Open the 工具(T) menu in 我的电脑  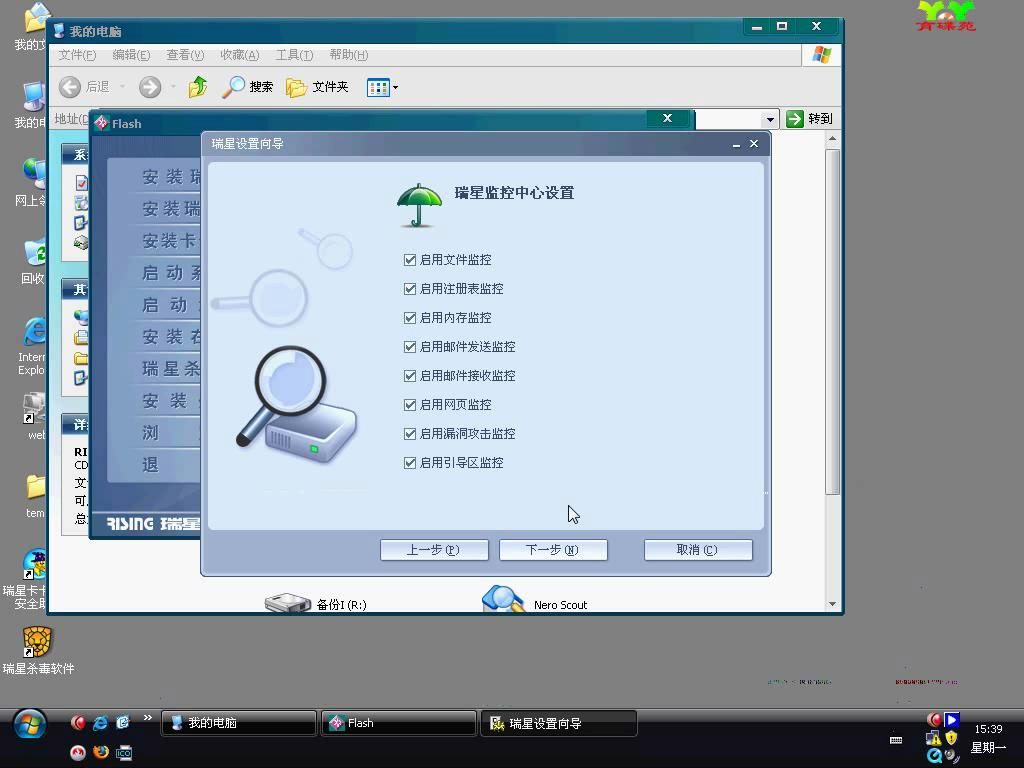tap(294, 55)
